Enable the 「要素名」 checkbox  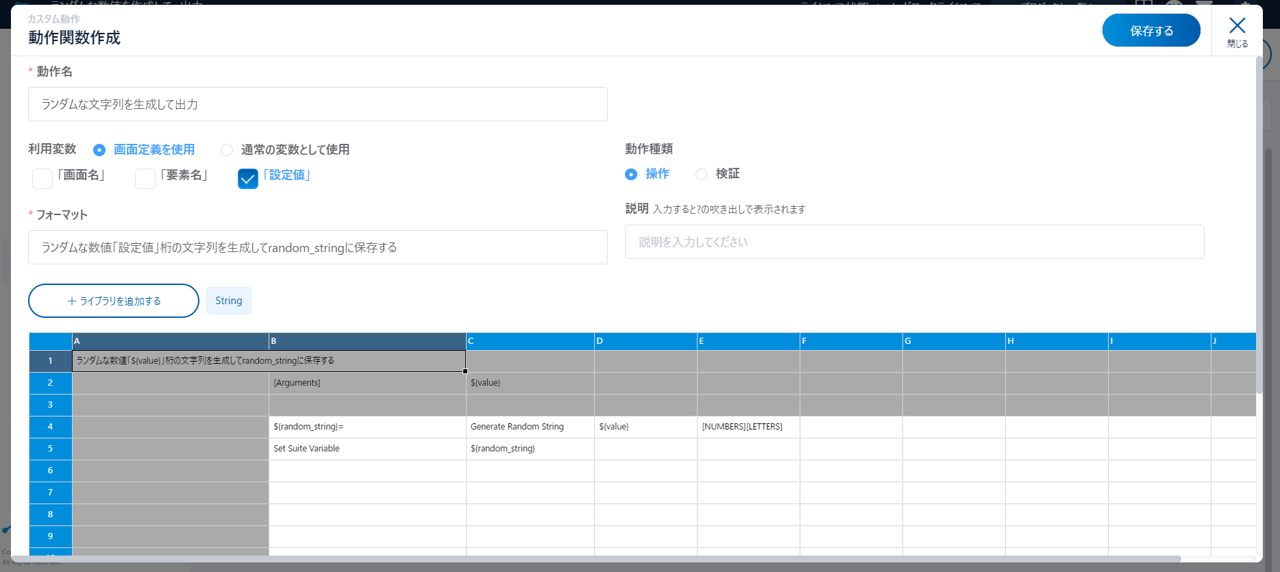point(145,178)
